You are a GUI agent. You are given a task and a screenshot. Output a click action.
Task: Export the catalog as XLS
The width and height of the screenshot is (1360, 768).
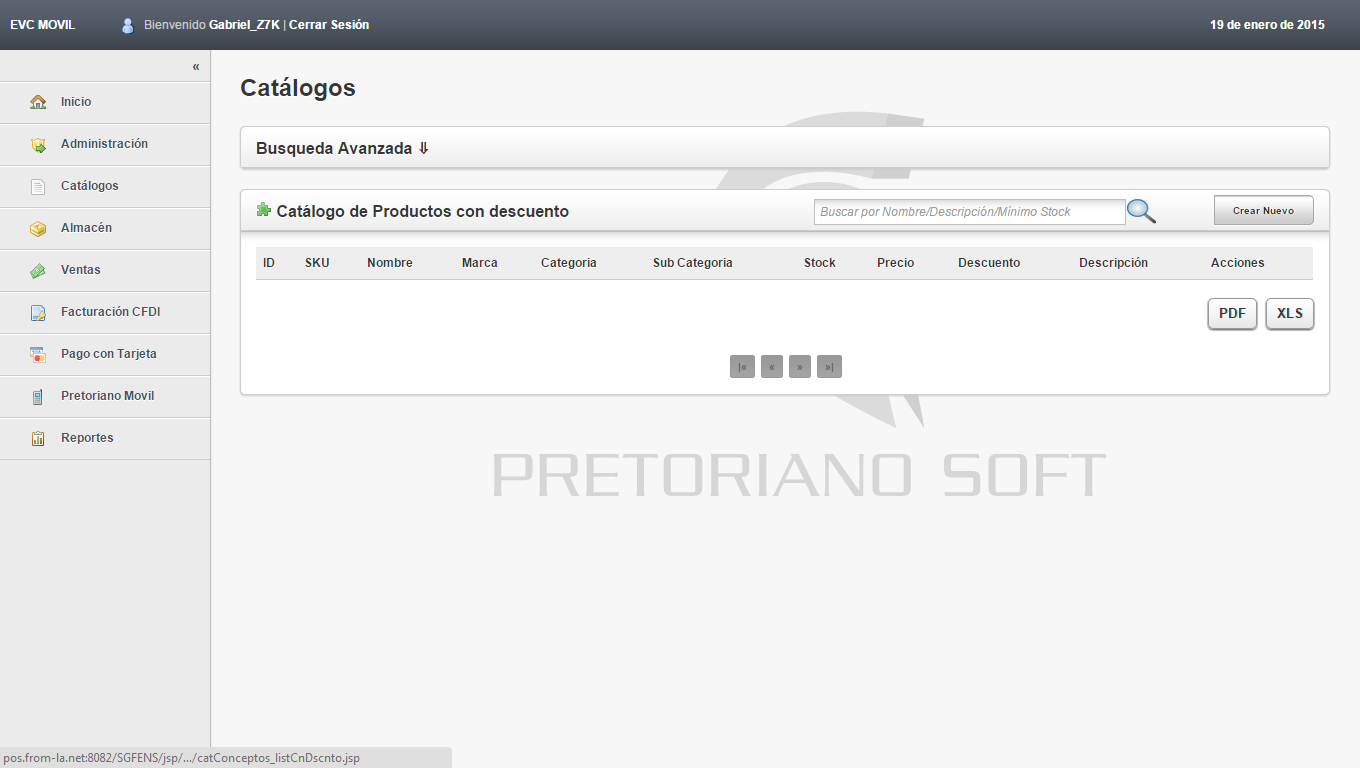1290,313
